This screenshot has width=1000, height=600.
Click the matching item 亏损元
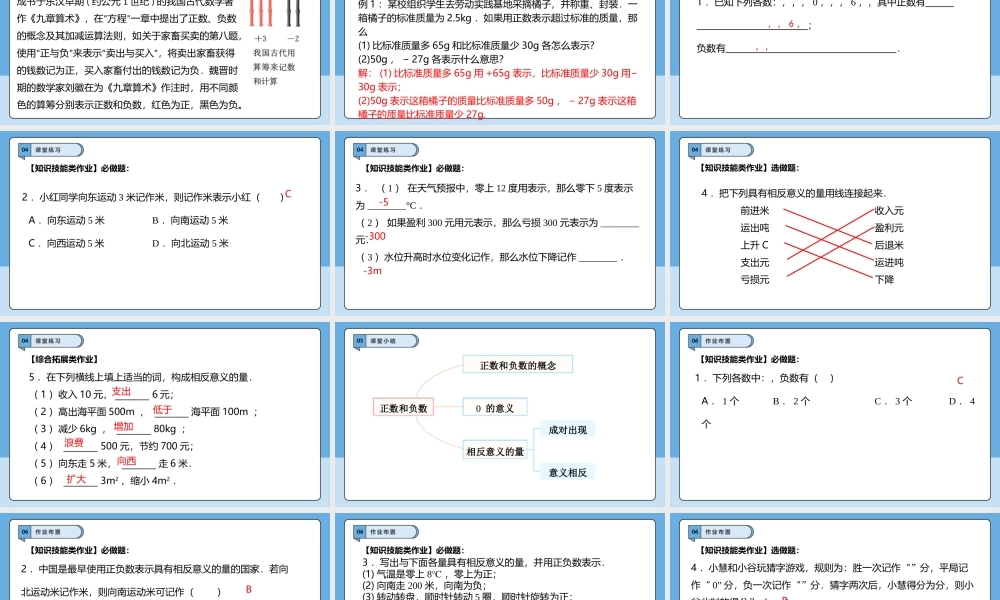click(755, 279)
